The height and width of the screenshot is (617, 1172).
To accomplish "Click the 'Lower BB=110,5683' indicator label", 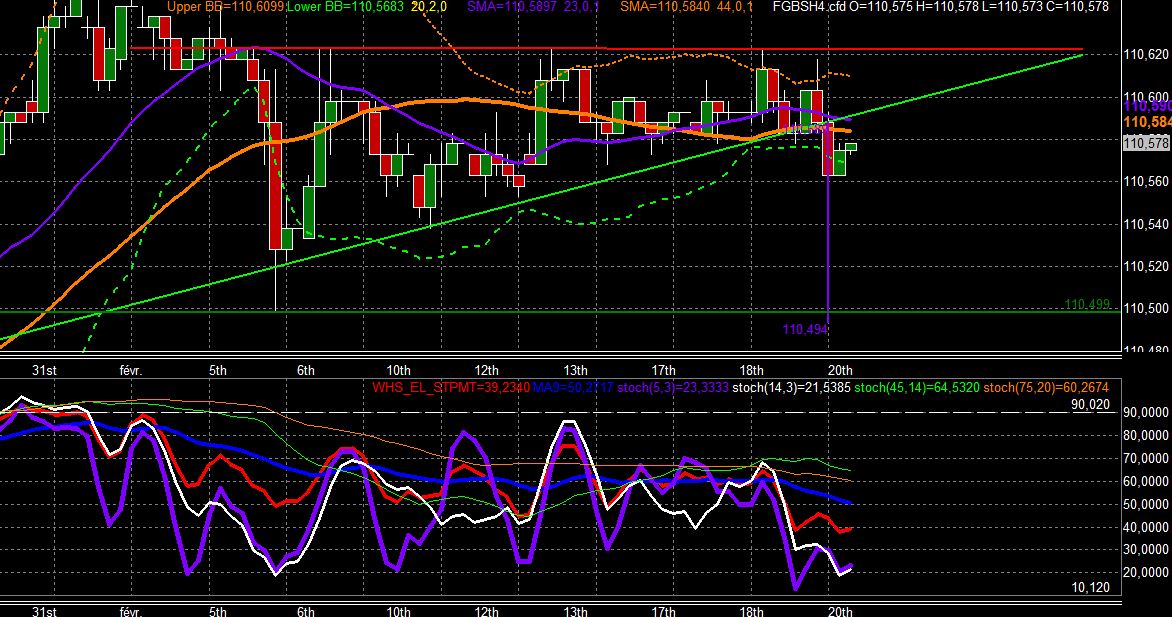I will click(x=345, y=7).
